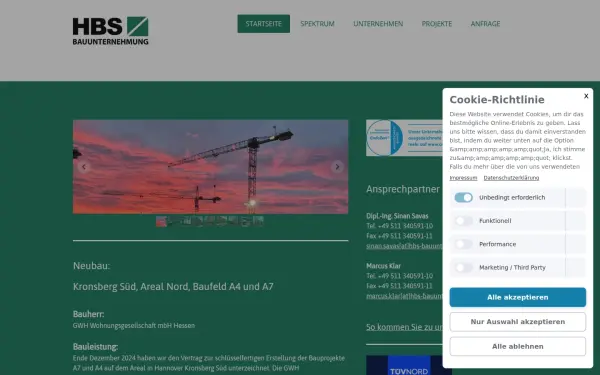This screenshot has width=600, height=375.
Task: Click the Cookie-Richtlinie heading
Action: pos(497,99)
